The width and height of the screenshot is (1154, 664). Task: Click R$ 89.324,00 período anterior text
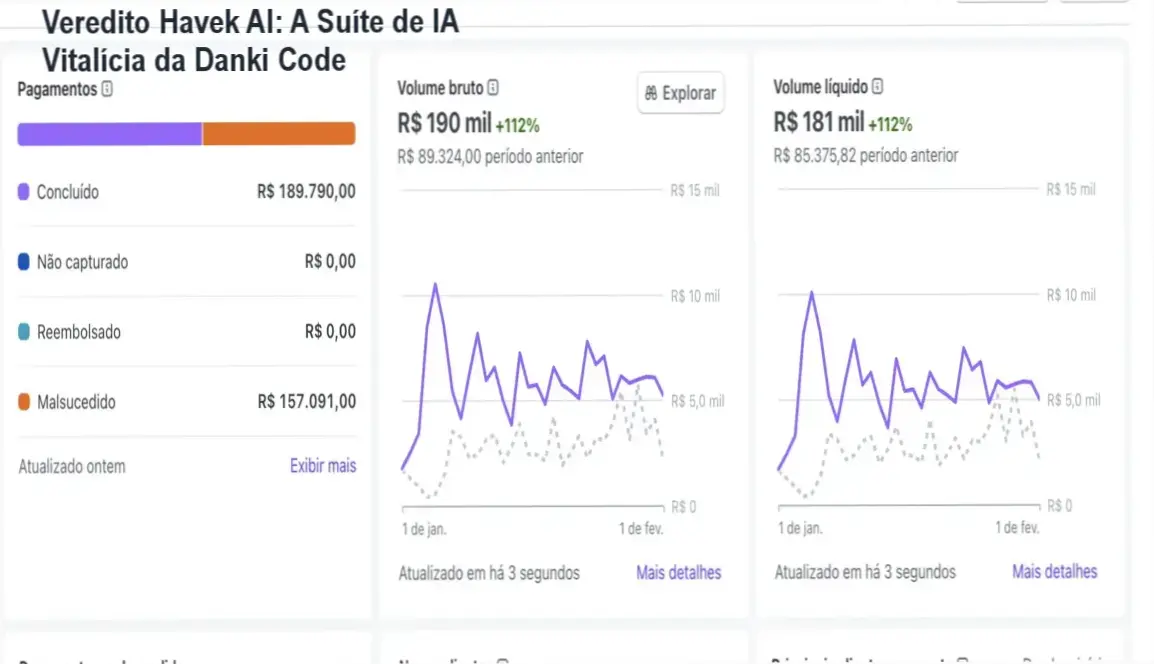tap(490, 156)
